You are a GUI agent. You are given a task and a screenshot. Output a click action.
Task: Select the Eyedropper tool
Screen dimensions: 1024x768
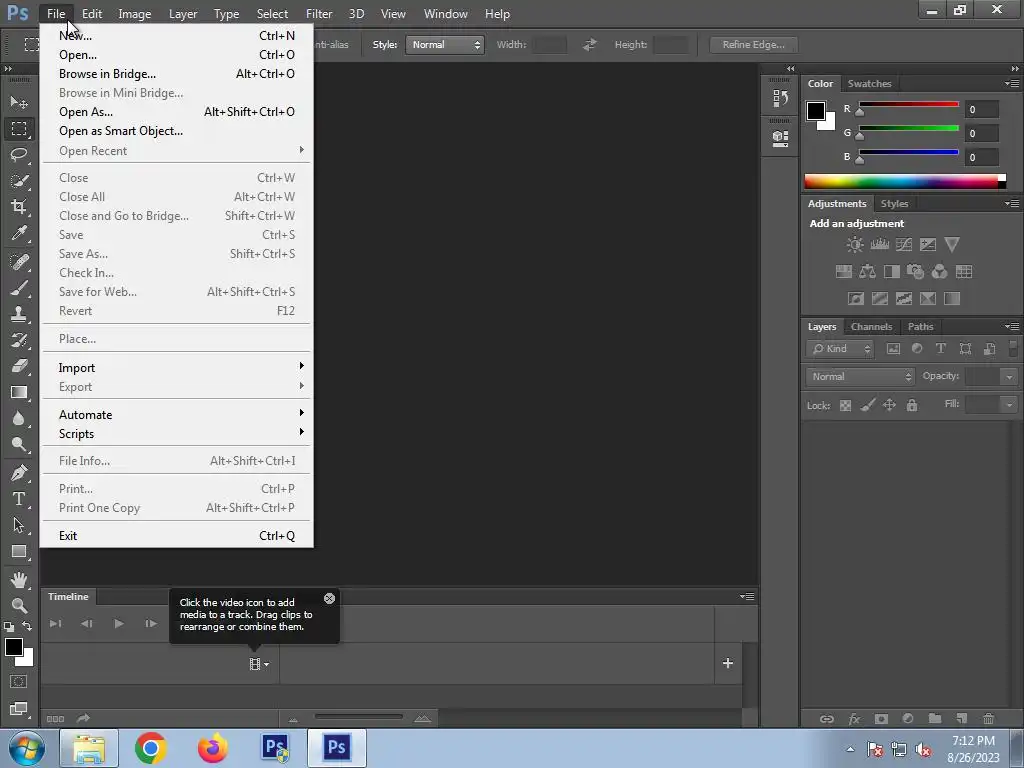point(19,233)
